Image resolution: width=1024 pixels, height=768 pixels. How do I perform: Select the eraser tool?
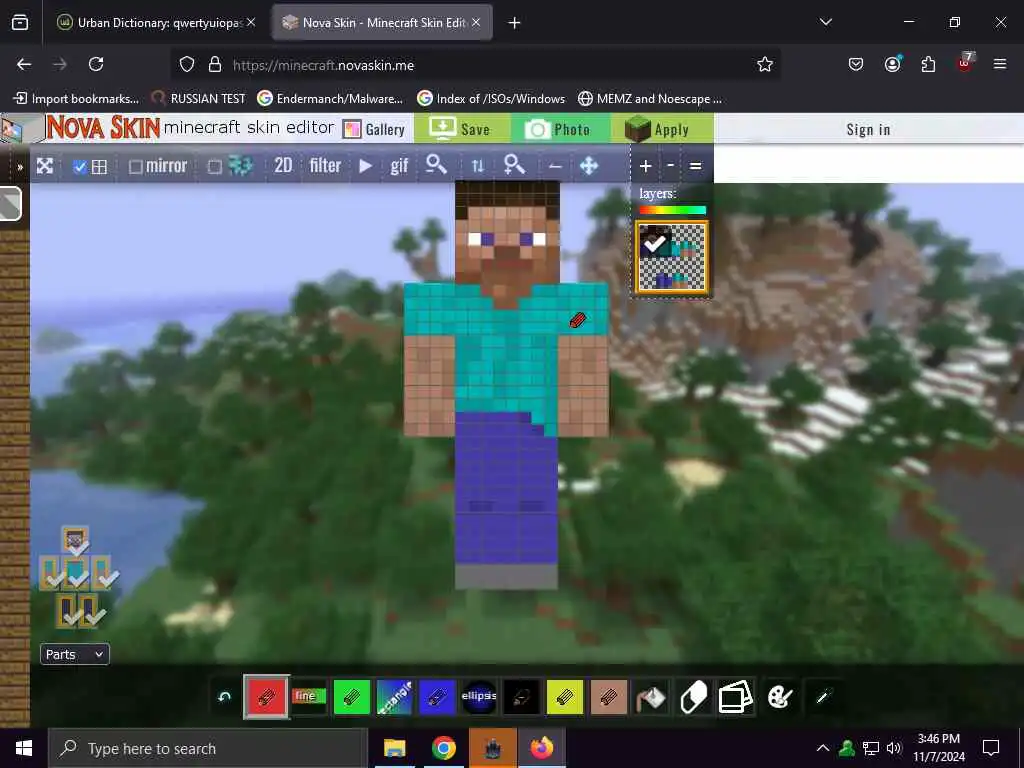click(694, 697)
